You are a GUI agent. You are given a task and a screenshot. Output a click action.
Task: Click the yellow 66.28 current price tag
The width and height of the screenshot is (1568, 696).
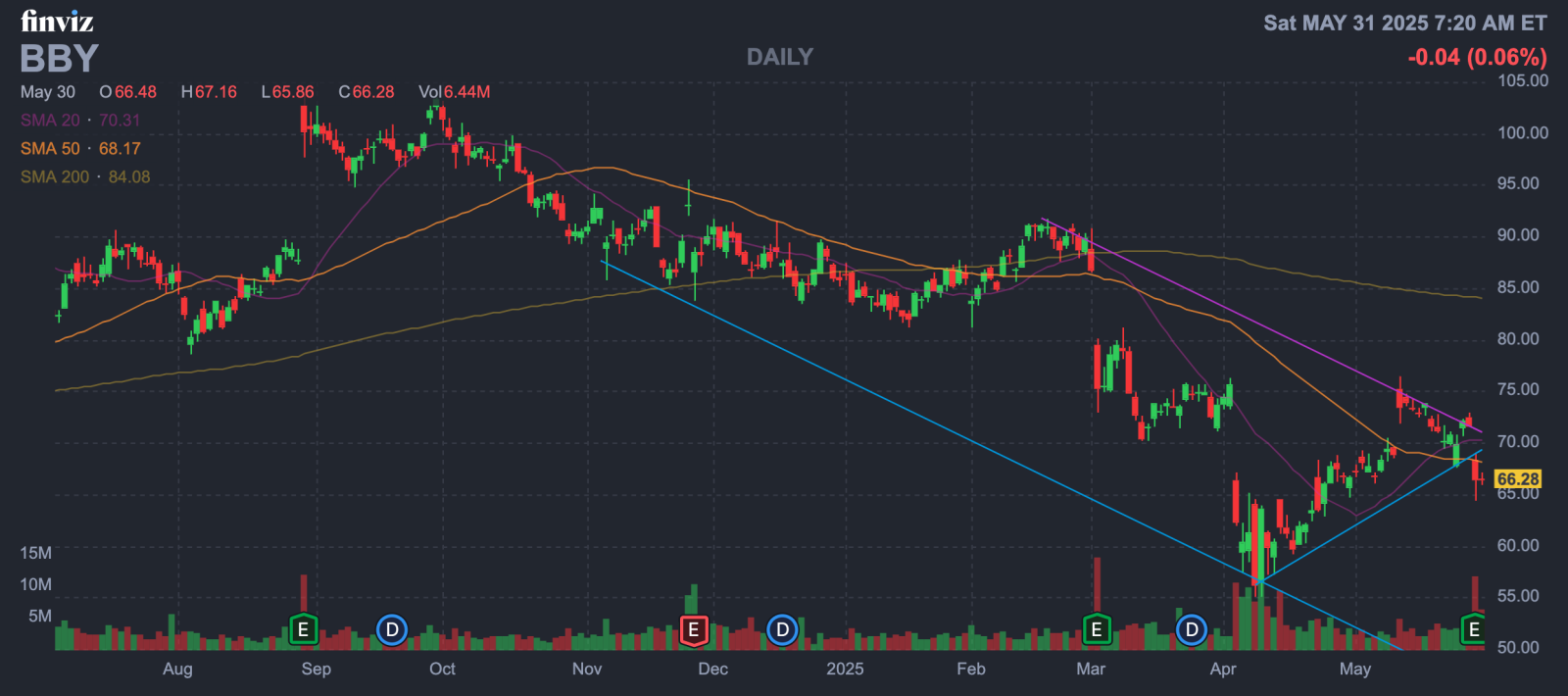(1518, 479)
